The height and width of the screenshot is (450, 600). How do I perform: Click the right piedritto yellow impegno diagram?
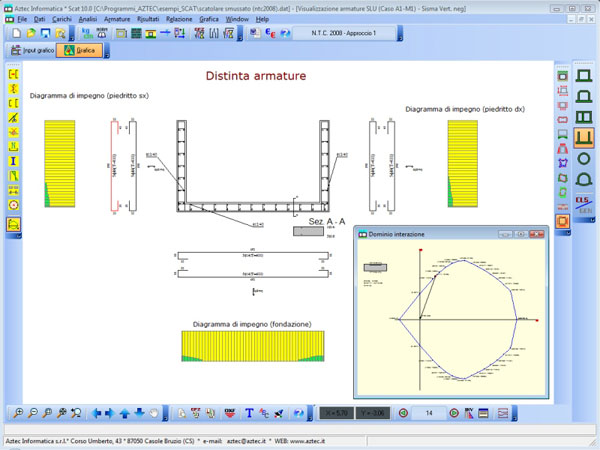(463, 164)
